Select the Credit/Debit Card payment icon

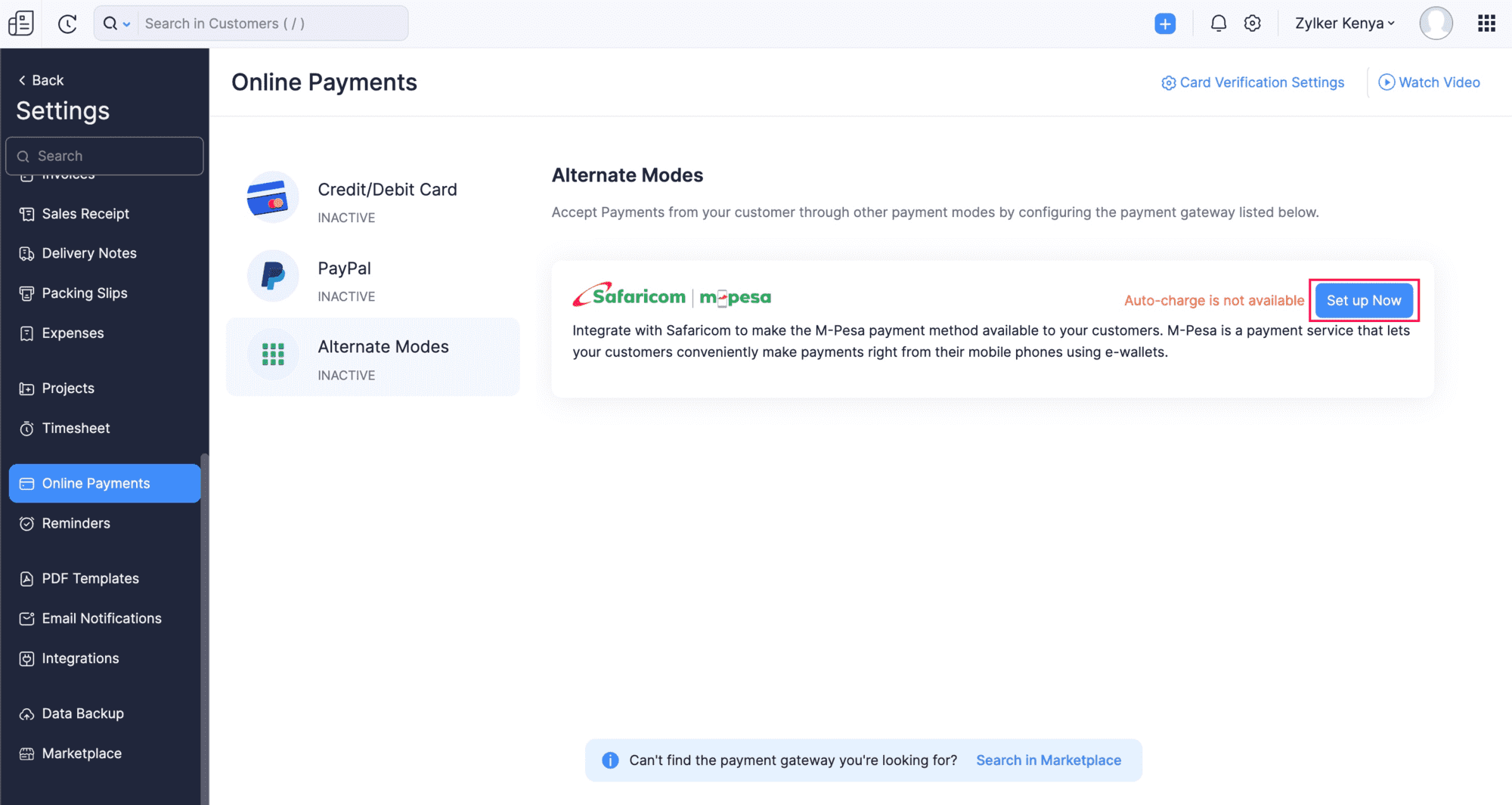pyautogui.click(x=272, y=197)
